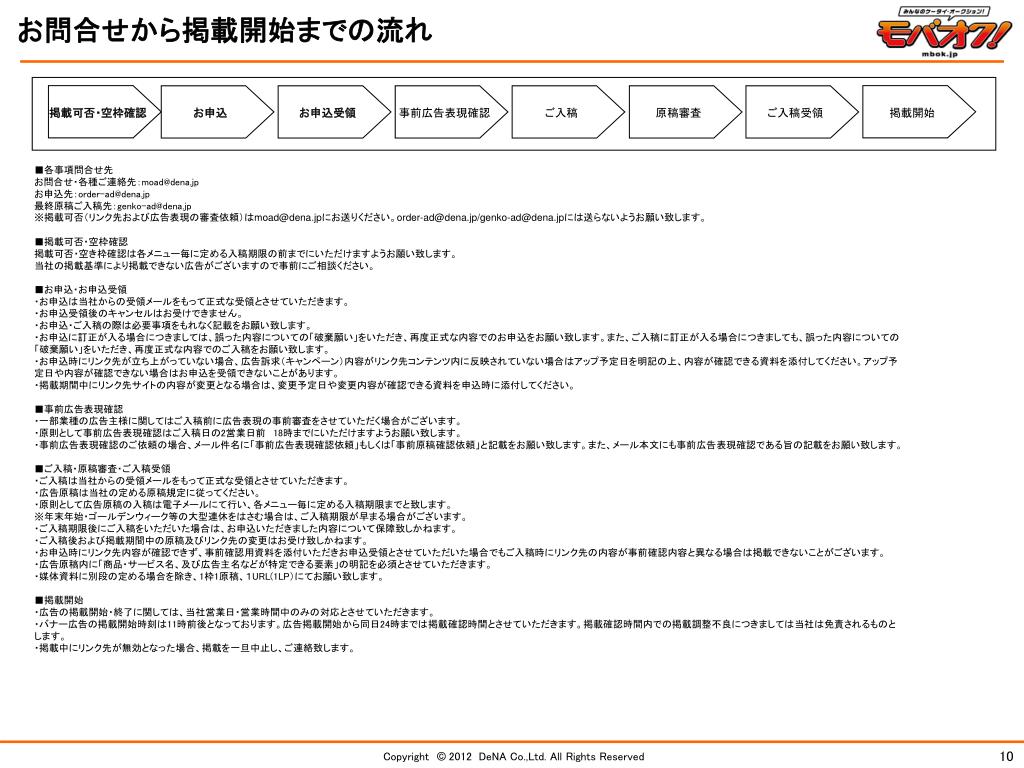Select the 掲載可否・空枠確認 step arrow
This screenshot has width=1024, height=768.
click(103, 112)
